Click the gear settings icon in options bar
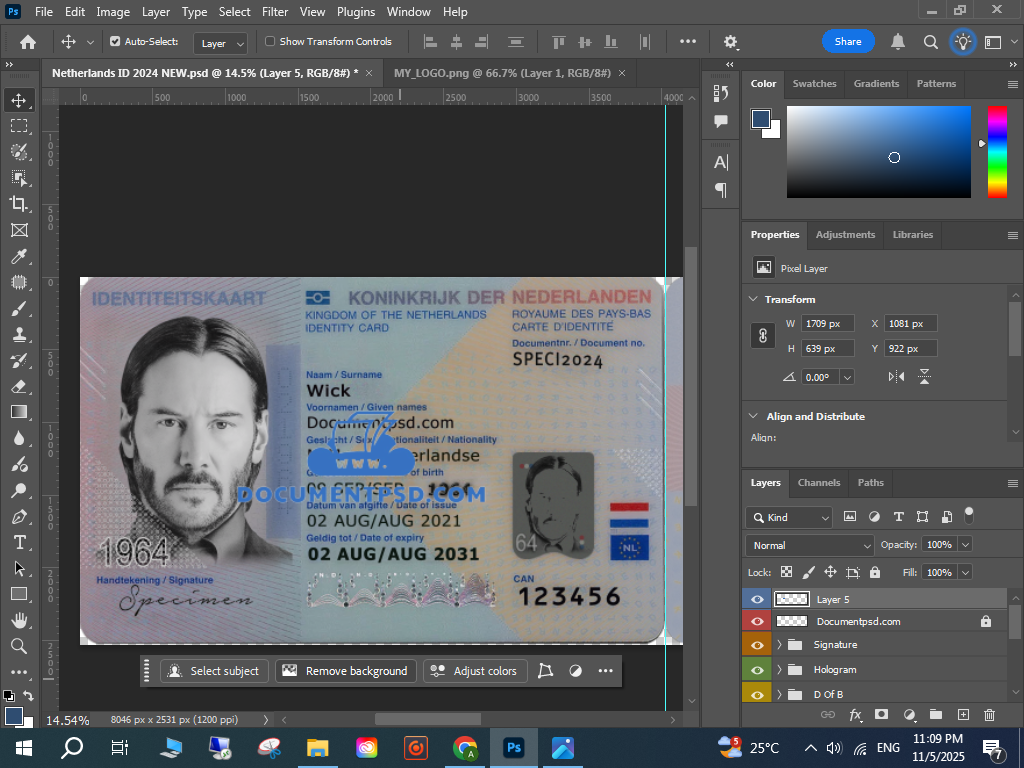The height and width of the screenshot is (768, 1024). (731, 42)
